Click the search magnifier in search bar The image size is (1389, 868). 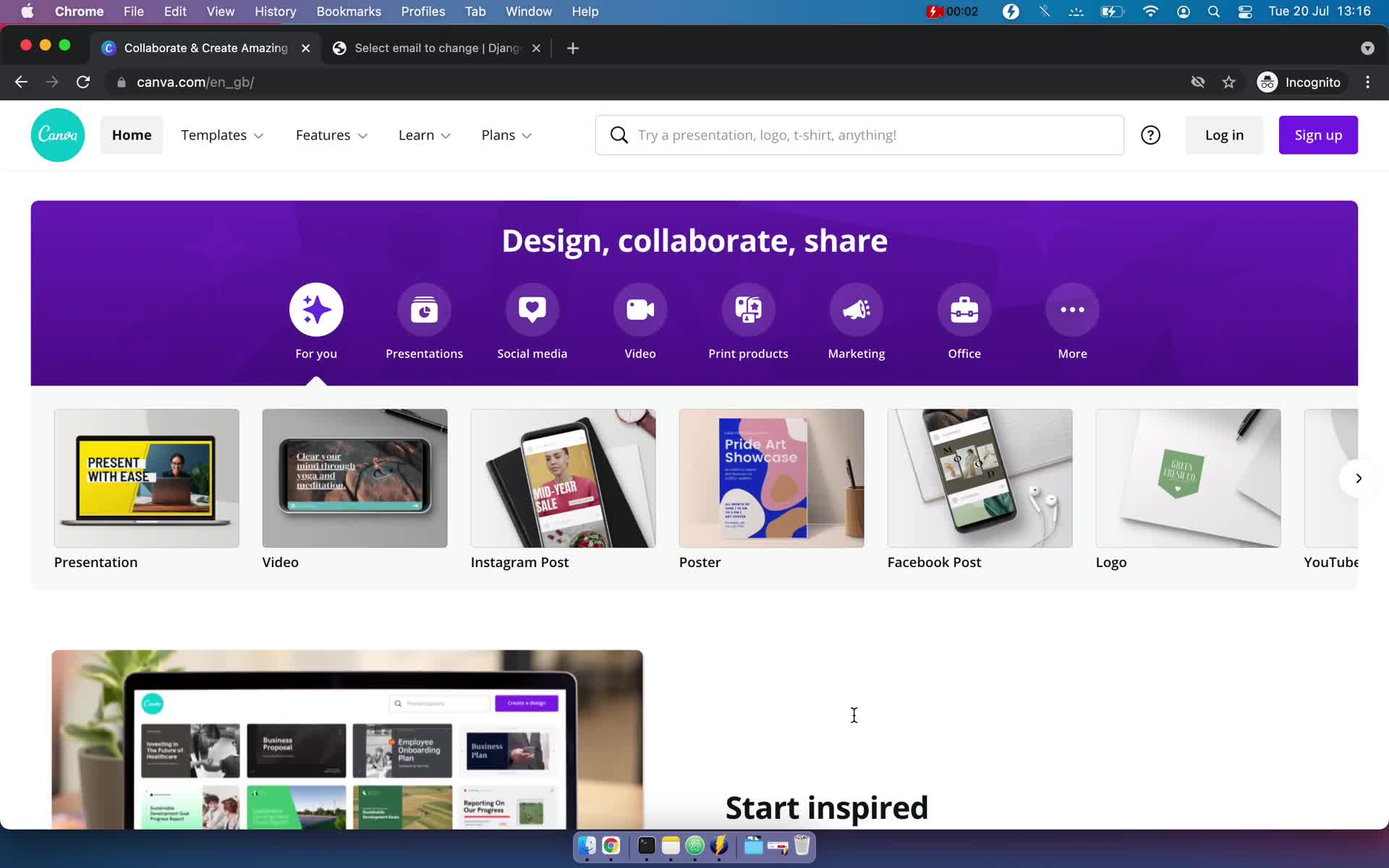619,135
